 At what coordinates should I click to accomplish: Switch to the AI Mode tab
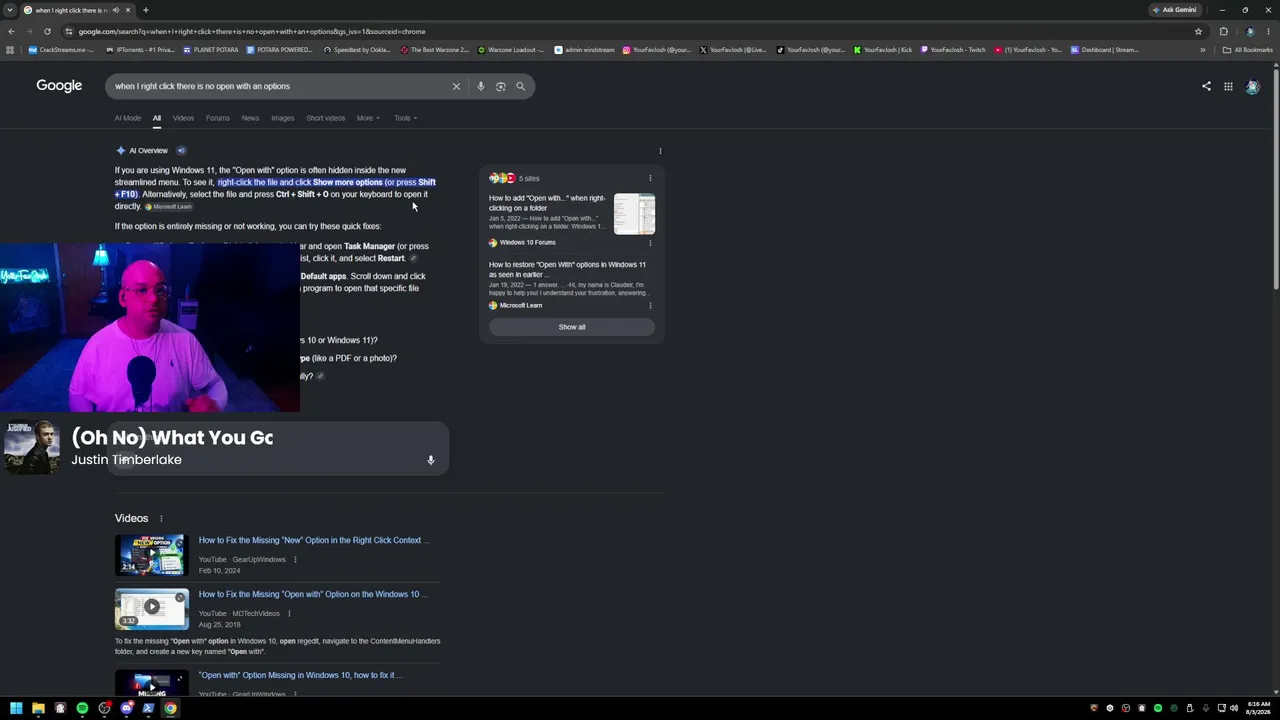pyautogui.click(x=128, y=118)
